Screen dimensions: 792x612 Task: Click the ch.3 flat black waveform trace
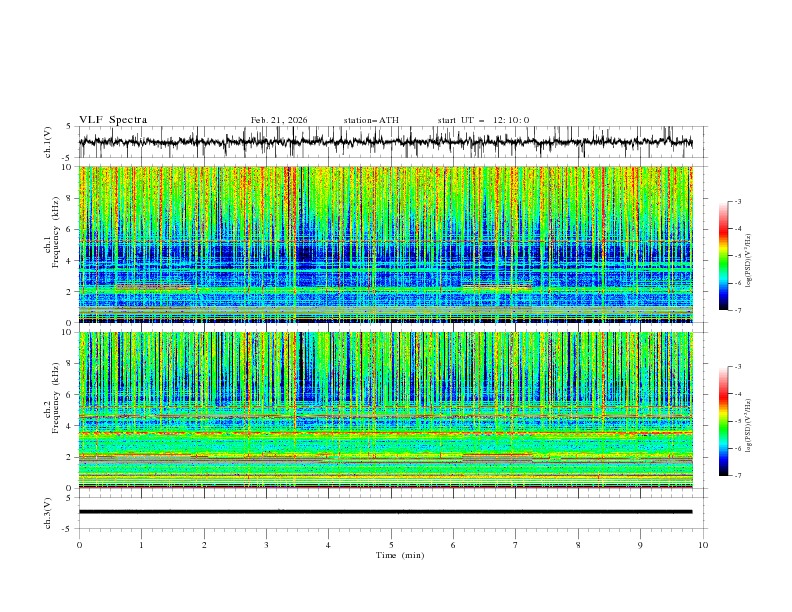coord(386,512)
